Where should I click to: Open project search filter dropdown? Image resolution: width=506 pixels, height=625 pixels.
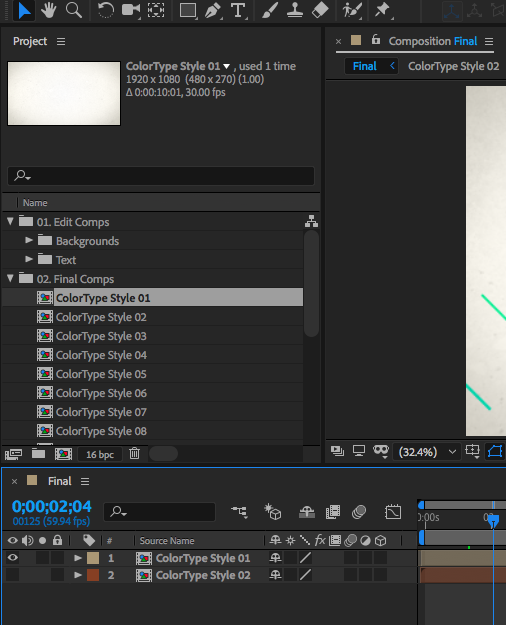[x=22, y=176]
